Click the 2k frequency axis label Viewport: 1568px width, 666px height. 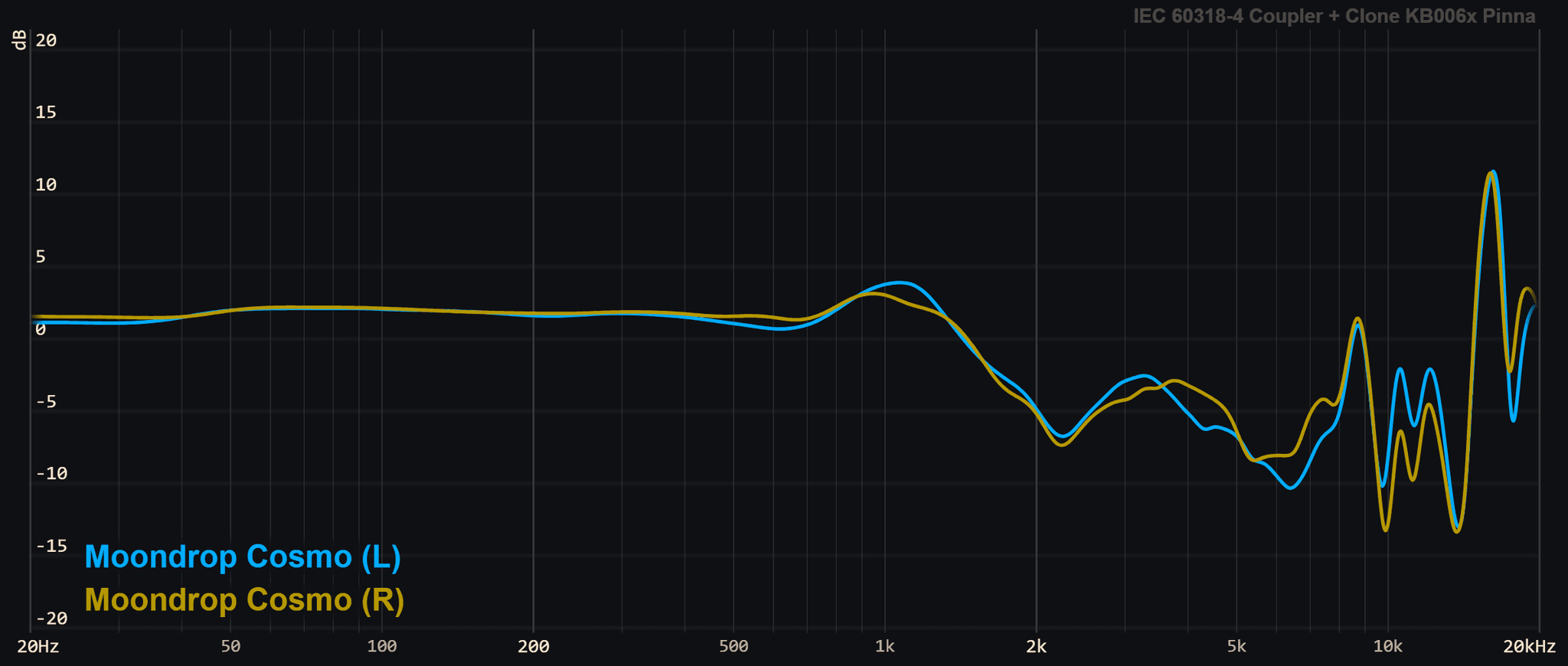click(1036, 647)
